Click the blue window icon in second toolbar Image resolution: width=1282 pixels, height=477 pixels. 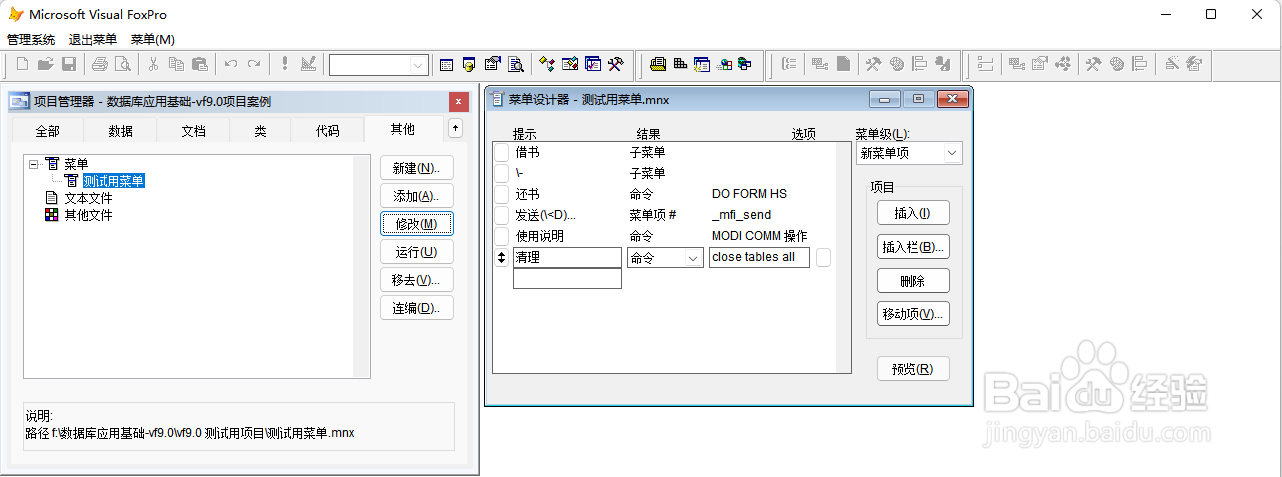coord(702,64)
